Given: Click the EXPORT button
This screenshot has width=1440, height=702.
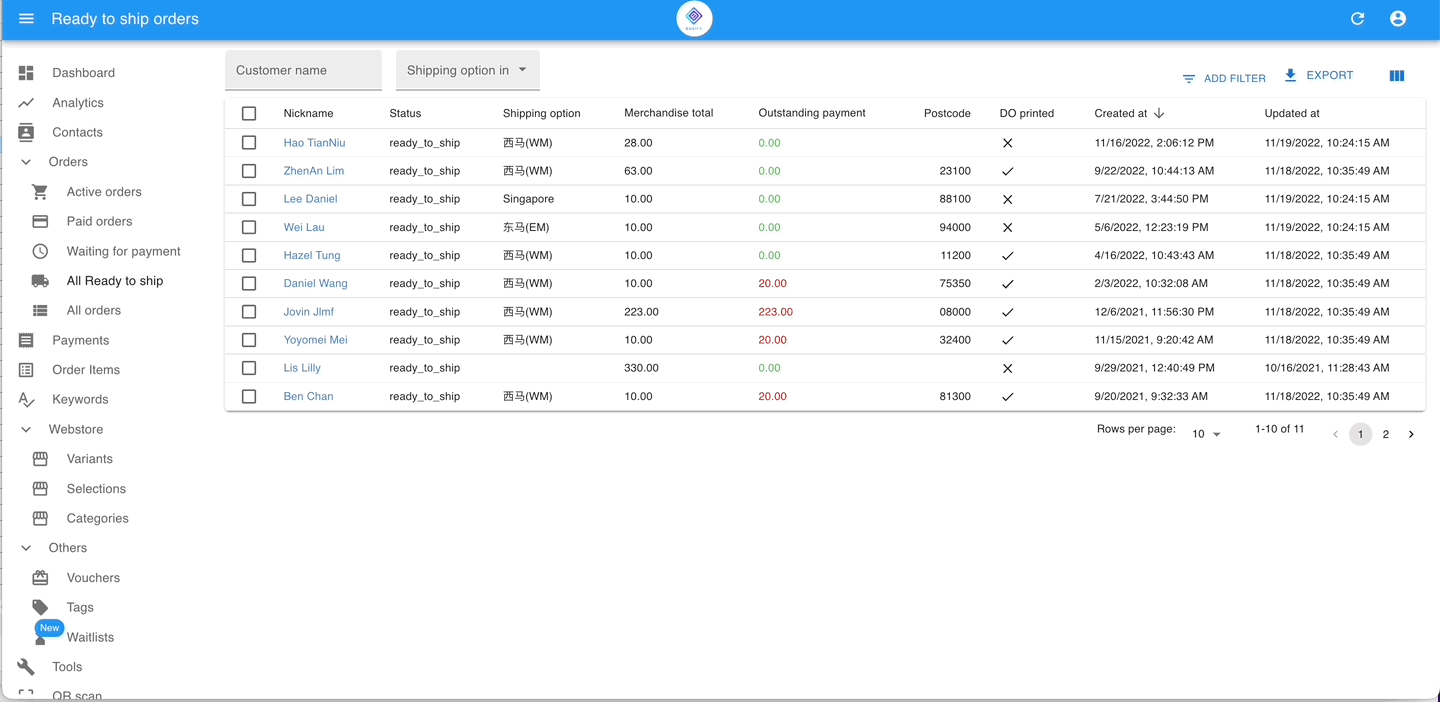Looking at the screenshot, I should pyautogui.click(x=1318, y=74).
